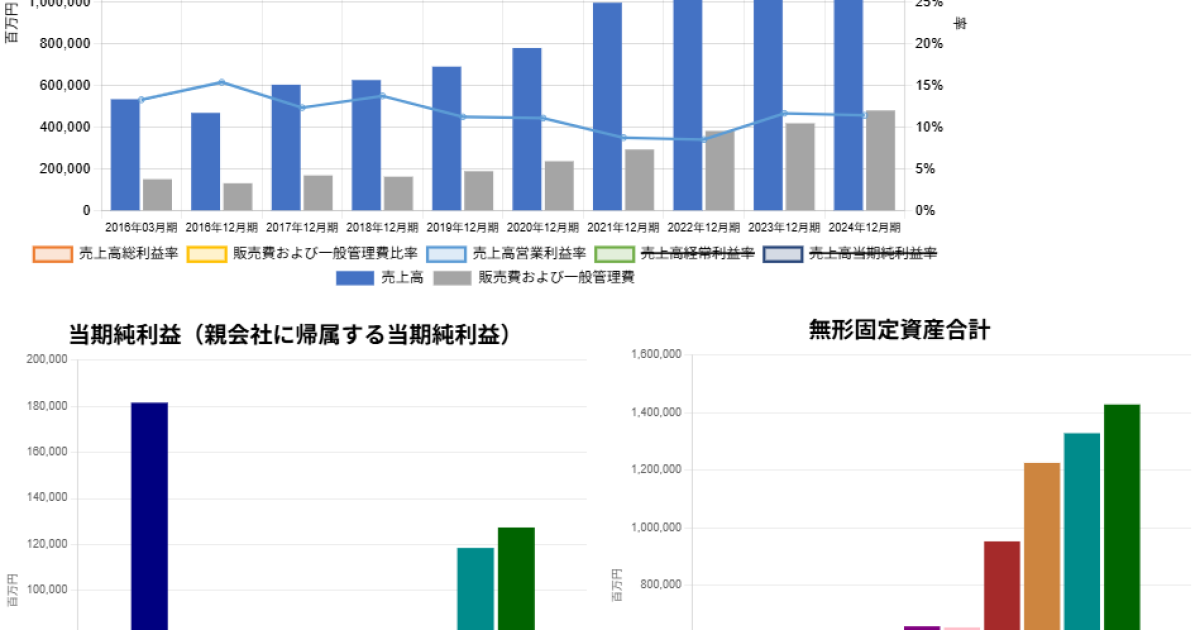Viewport: 1200px width, 630px height.
Task: Select the dark green bar in 当期純利益 chart
Action: pos(516,578)
